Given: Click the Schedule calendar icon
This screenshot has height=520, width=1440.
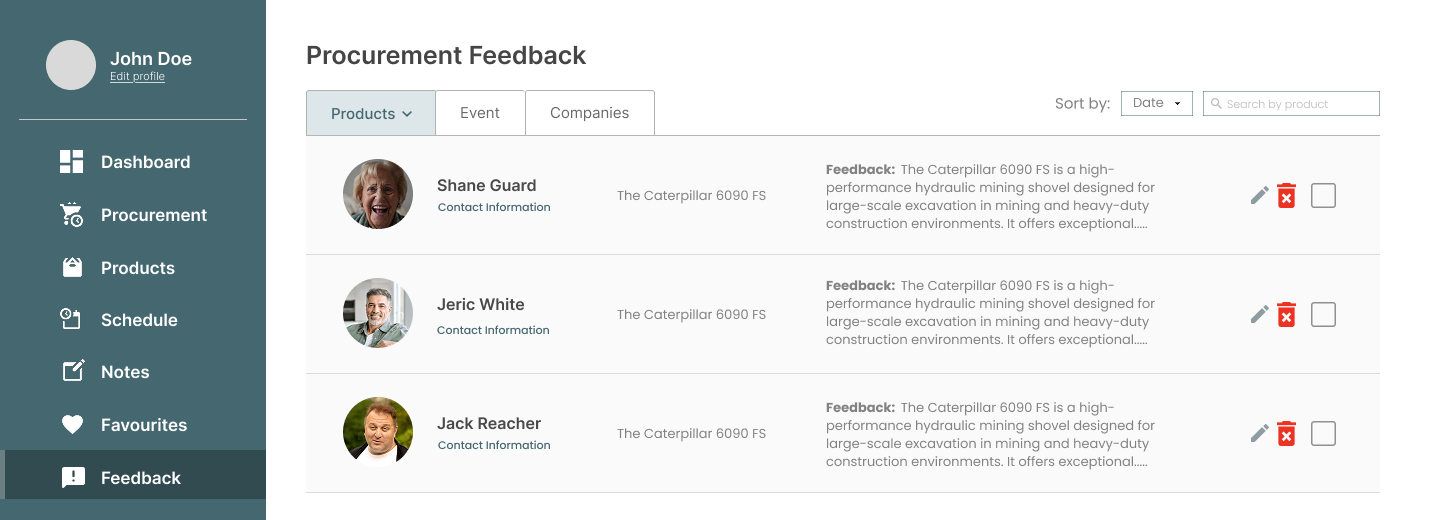Looking at the screenshot, I should (x=72, y=320).
